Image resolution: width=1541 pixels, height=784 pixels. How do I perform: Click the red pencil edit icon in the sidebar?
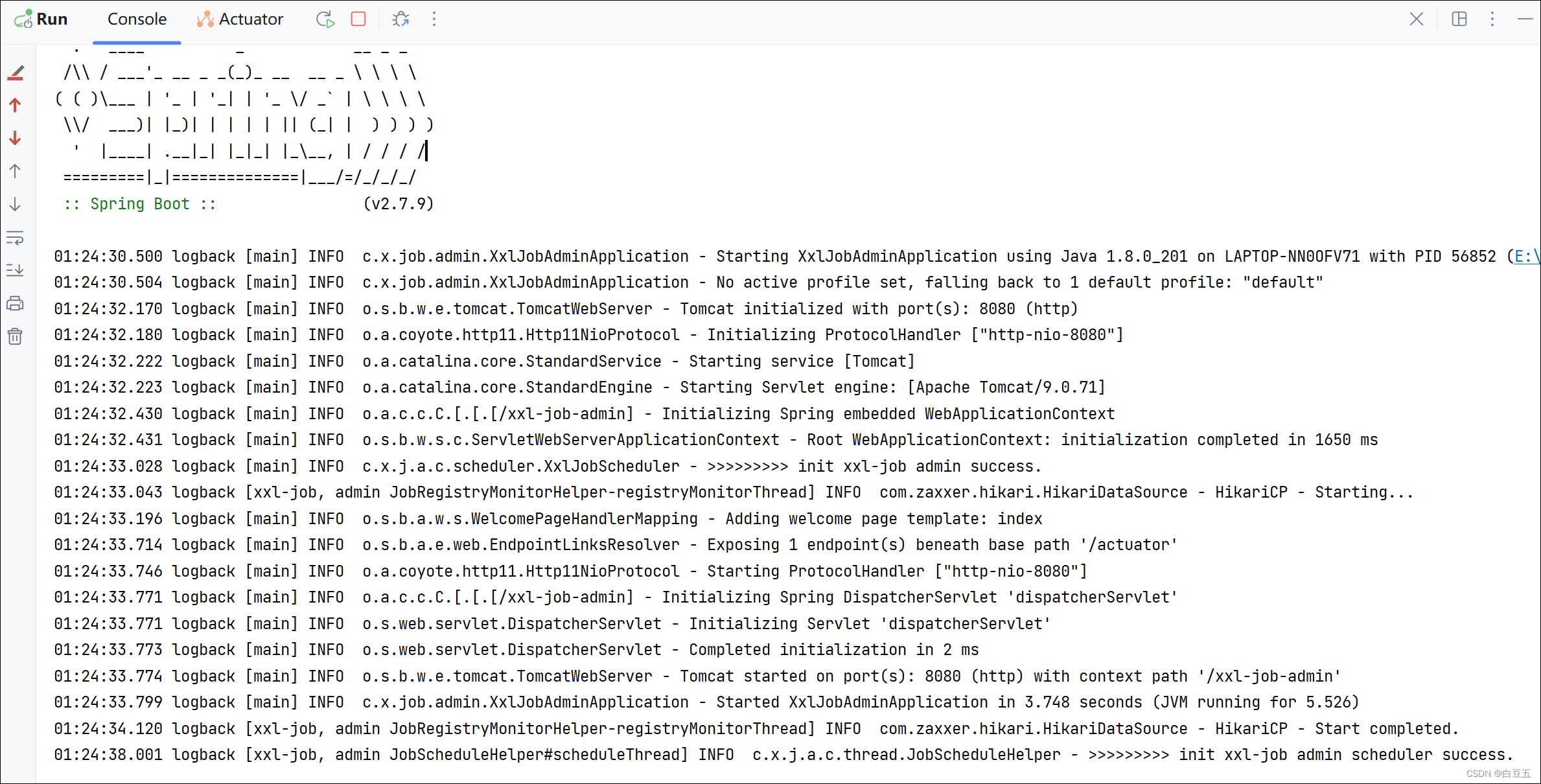16,73
